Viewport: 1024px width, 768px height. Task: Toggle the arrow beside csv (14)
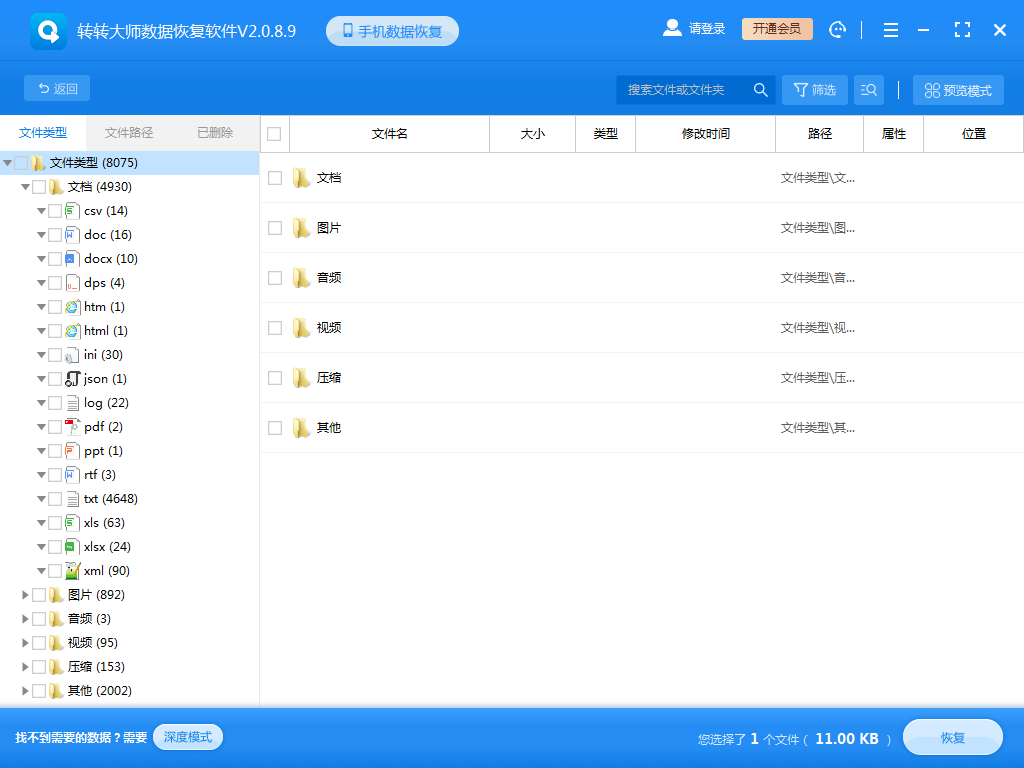click(41, 211)
